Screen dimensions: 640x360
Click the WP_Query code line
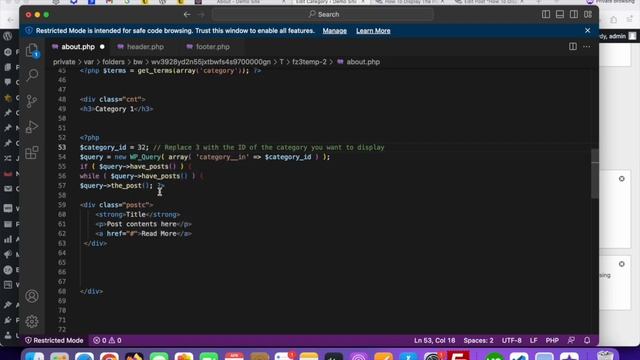tap(204, 157)
